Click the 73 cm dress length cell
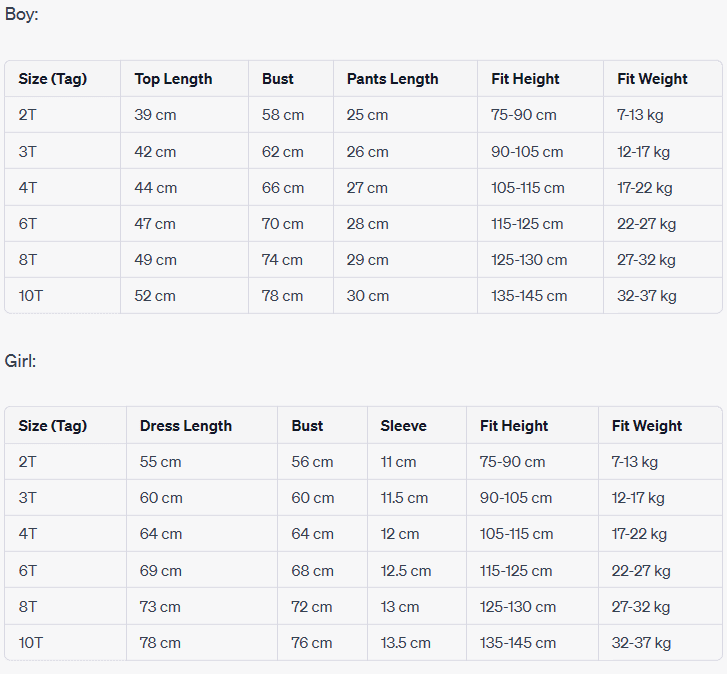Image resolution: width=727 pixels, height=674 pixels. (160, 607)
